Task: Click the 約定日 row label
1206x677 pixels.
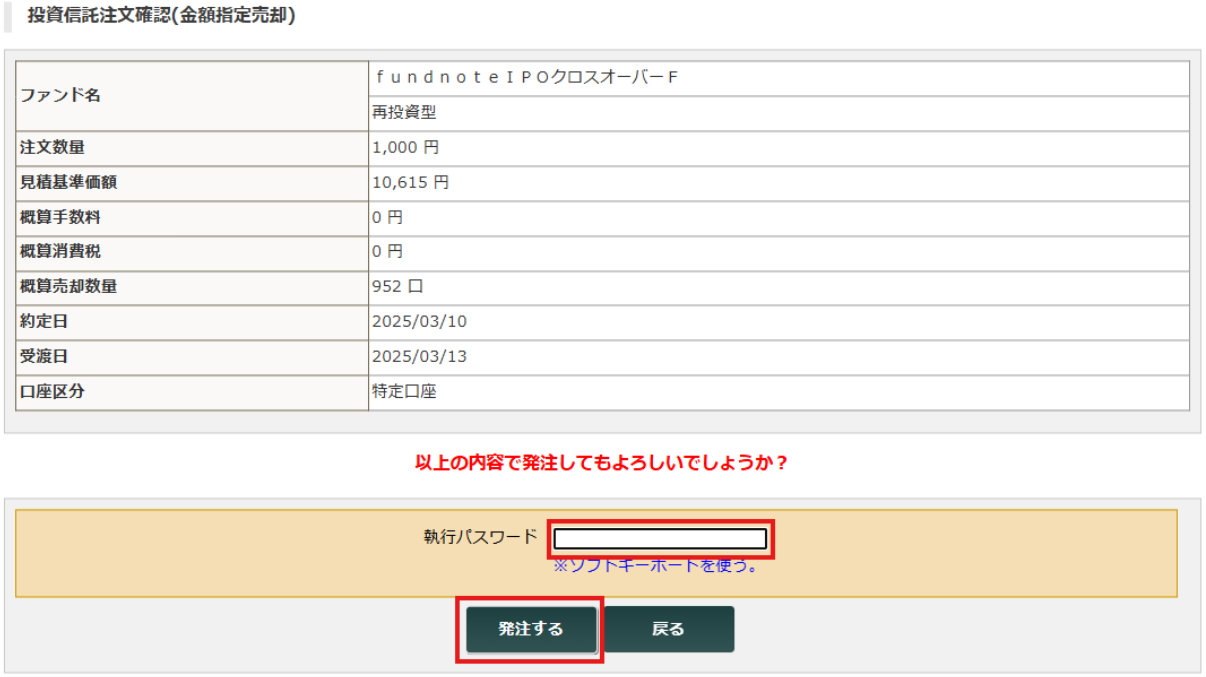Action: click(44, 322)
